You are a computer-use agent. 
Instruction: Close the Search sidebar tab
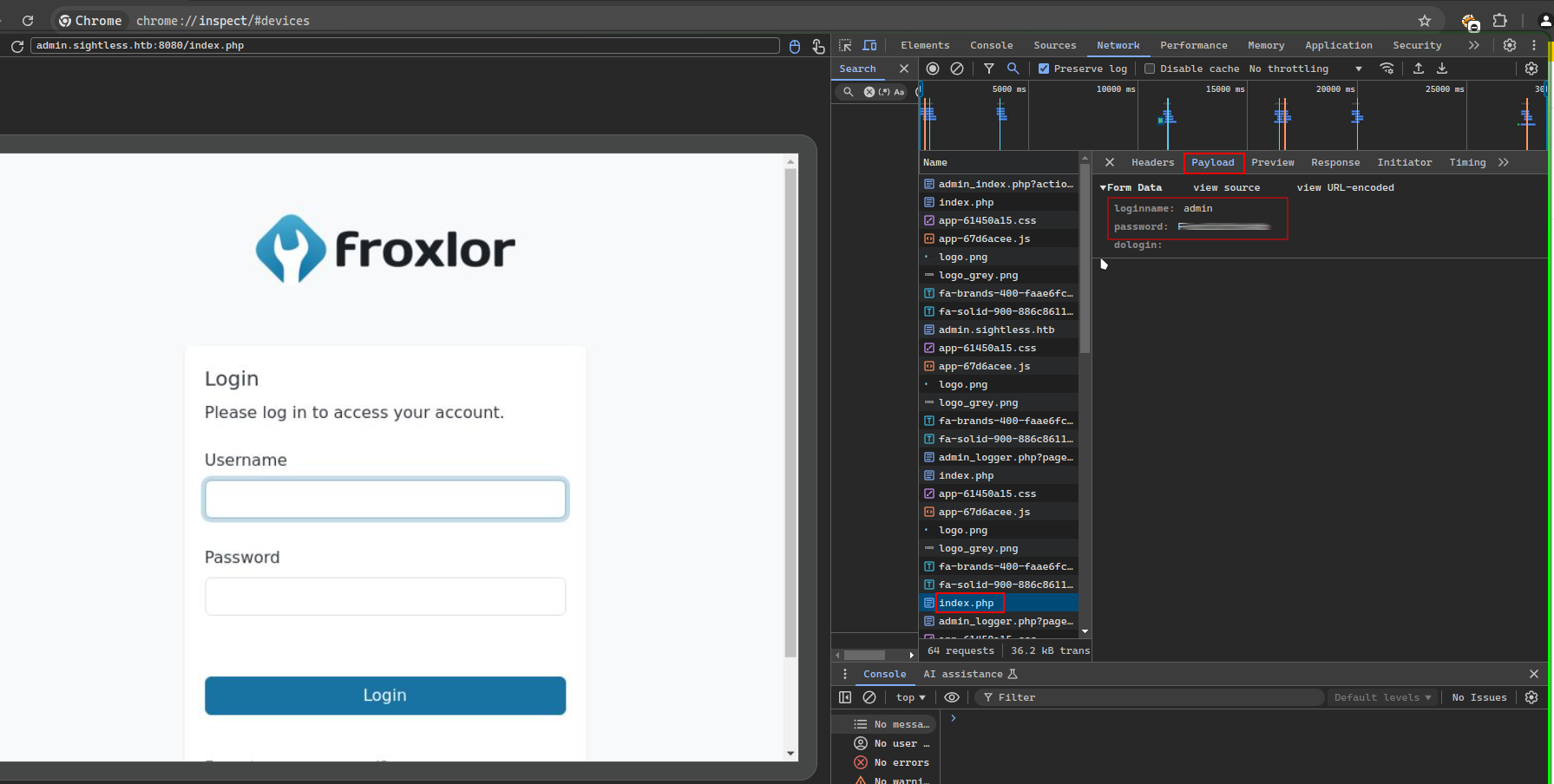[904, 69]
